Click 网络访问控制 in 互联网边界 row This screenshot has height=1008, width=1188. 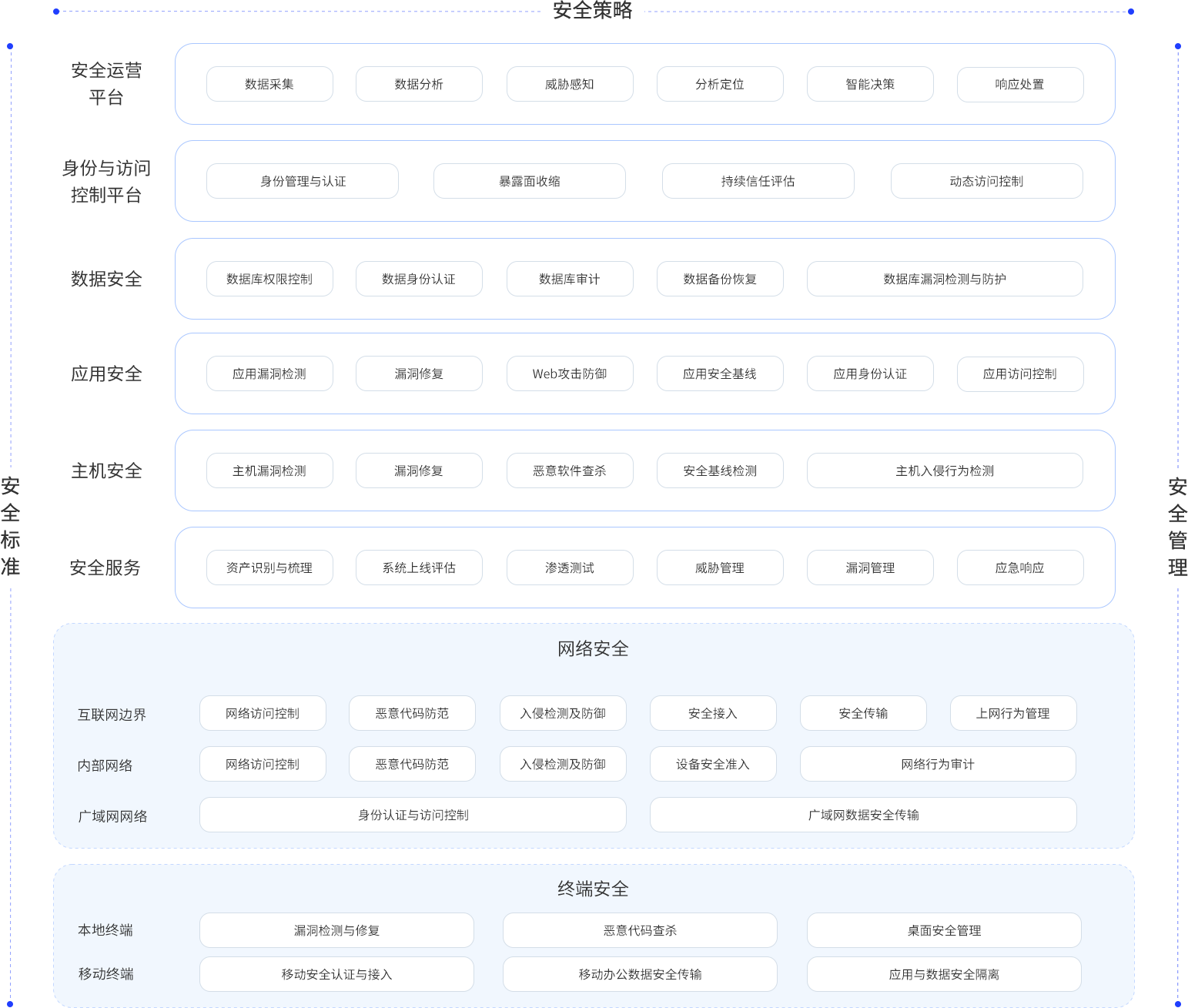[263, 713]
